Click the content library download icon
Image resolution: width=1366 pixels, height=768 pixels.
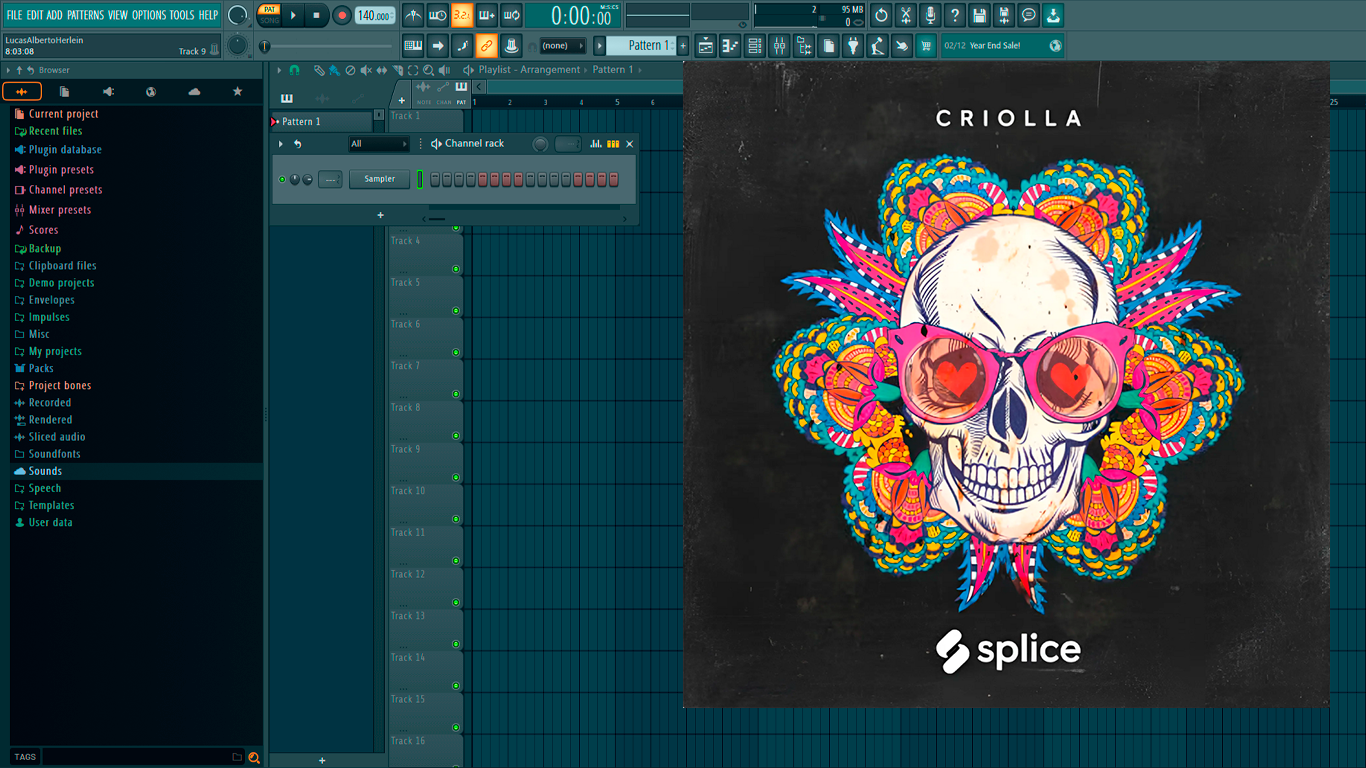tap(1053, 15)
